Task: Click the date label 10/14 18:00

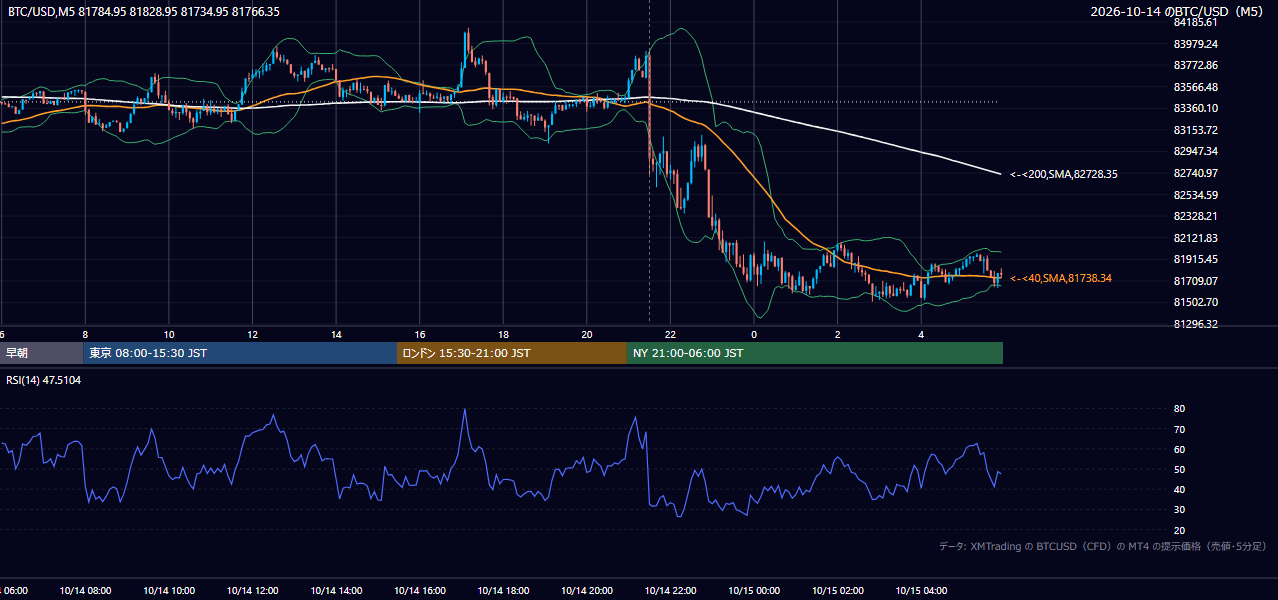Action: 504,590
